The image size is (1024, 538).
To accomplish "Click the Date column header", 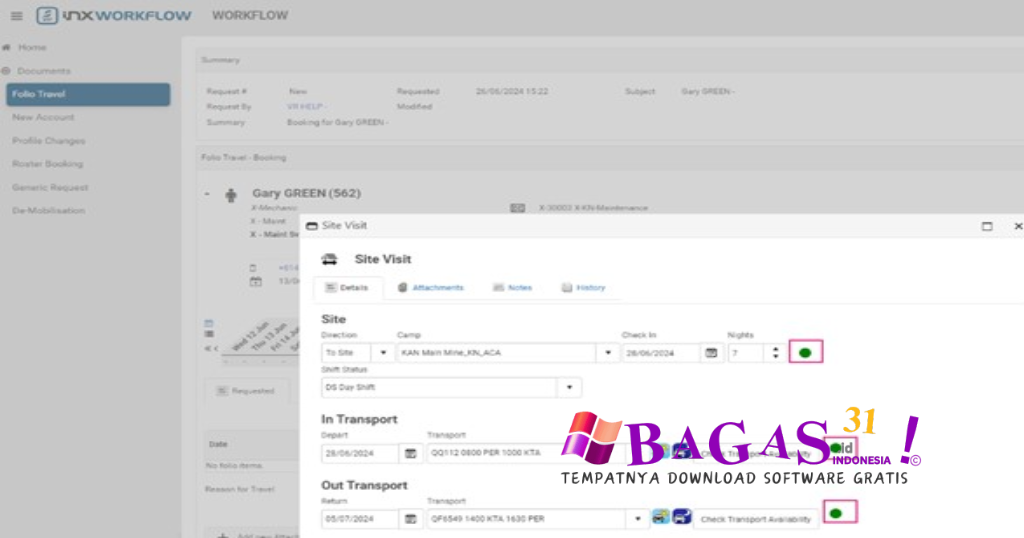I will (x=218, y=445).
